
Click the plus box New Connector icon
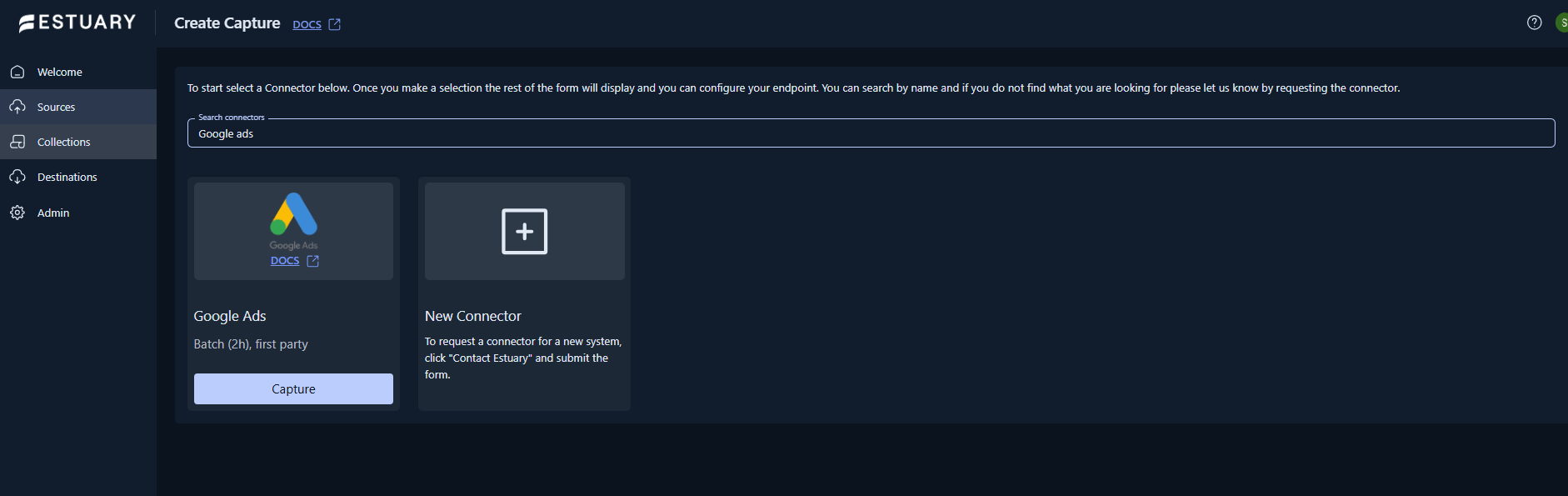click(524, 231)
